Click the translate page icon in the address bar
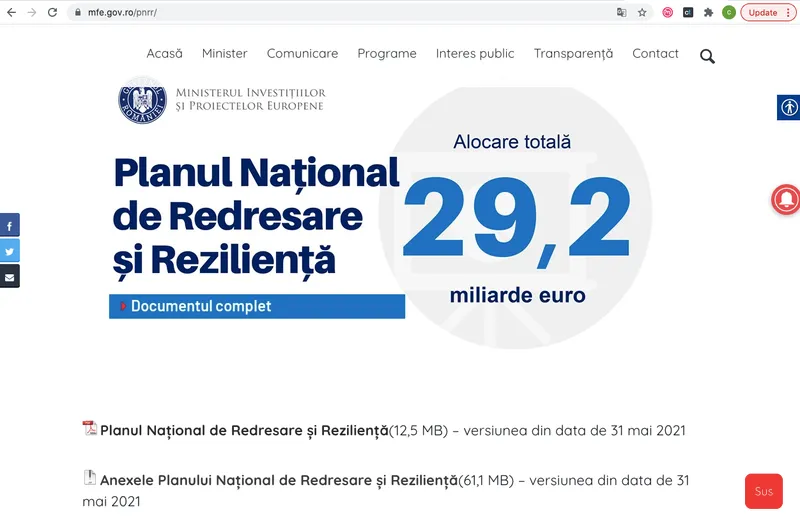 (621, 13)
